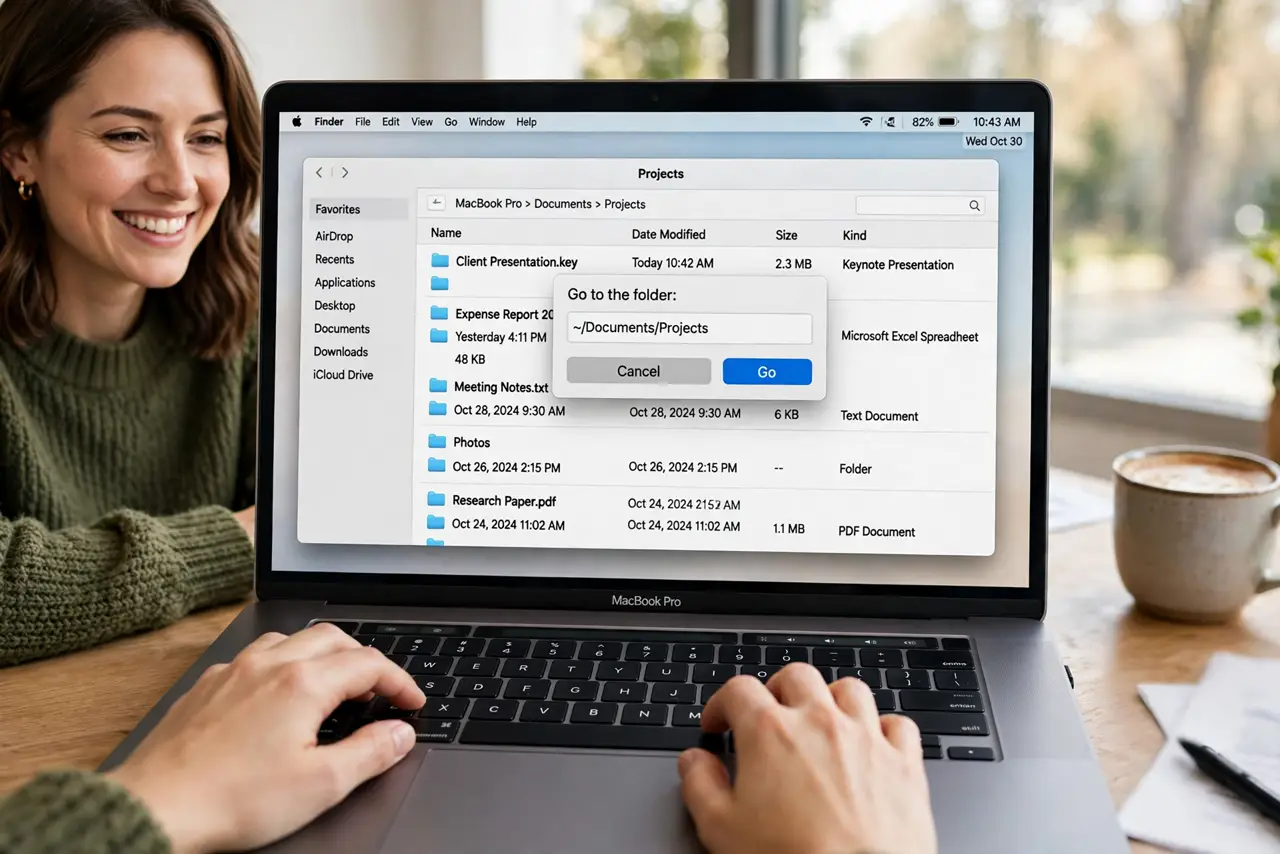The width and height of the screenshot is (1280, 854).
Task: Click Projects in the path bar
Action: [x=625, y=204]
